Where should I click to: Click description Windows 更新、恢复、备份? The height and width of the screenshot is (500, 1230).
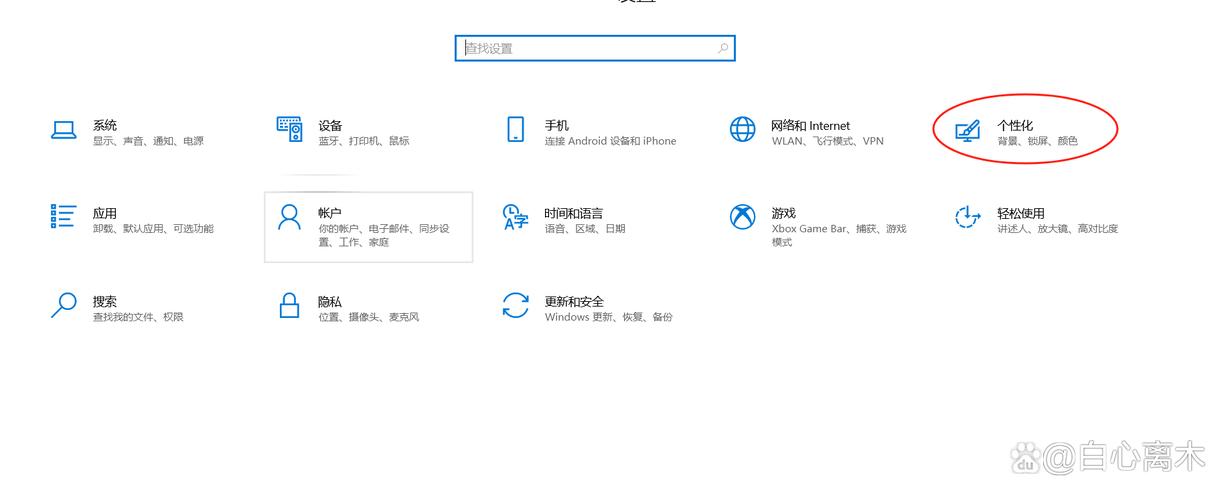pos(609,317)
